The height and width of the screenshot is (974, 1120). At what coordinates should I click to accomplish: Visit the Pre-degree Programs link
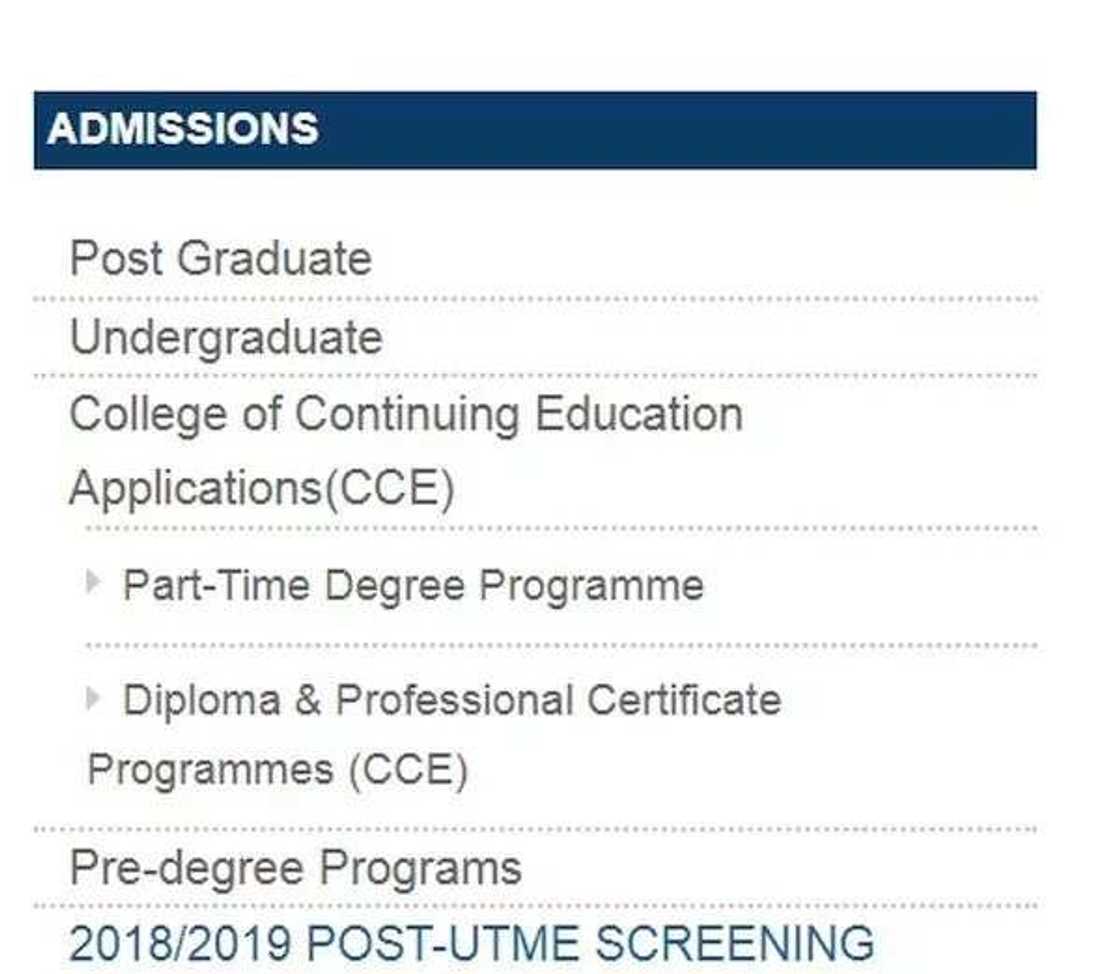click(x=295, y=868)
